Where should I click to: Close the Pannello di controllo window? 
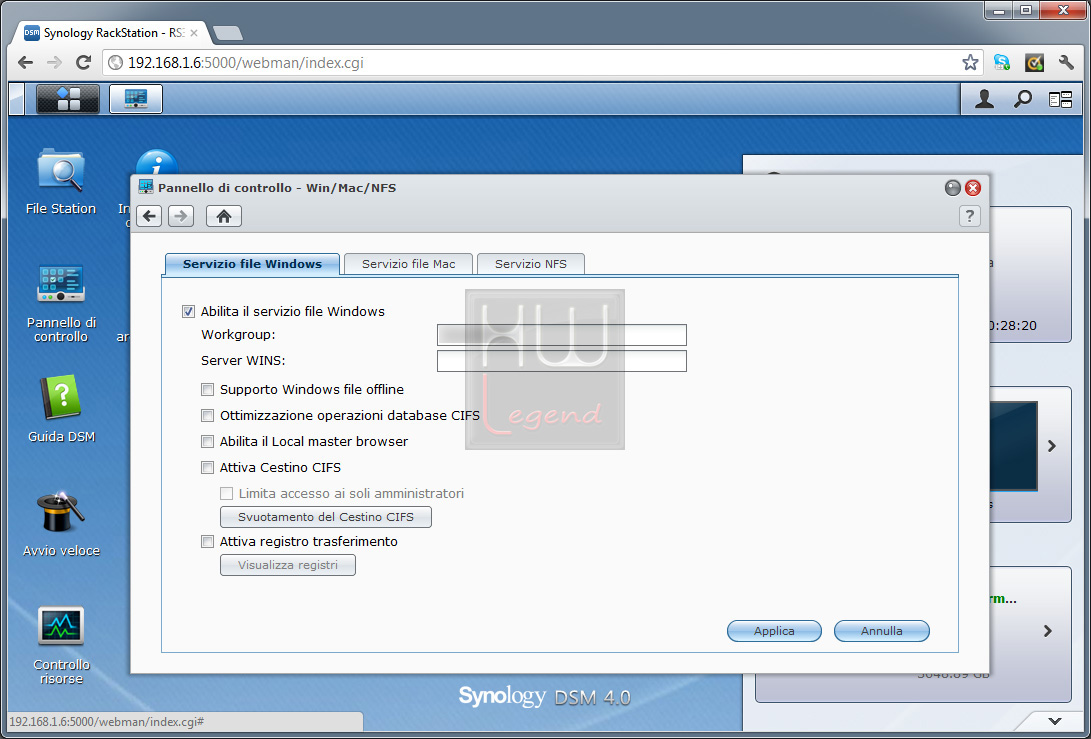tap(973, 188)
